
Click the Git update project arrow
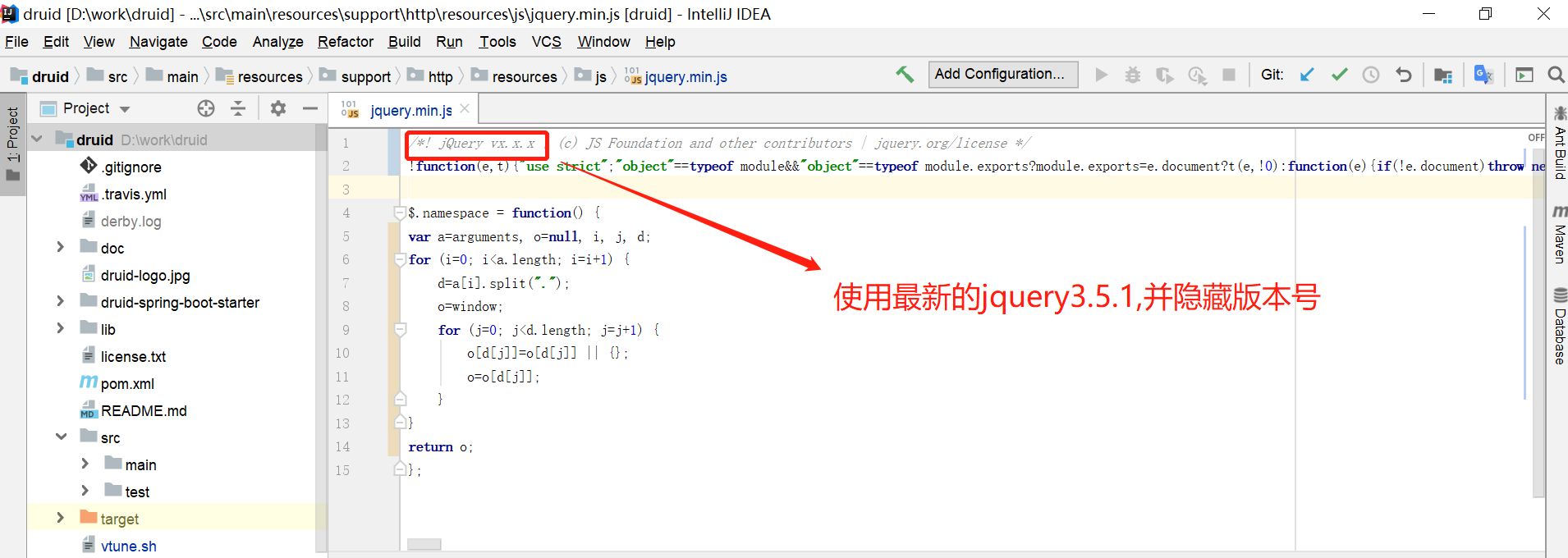click(1307, 75)
